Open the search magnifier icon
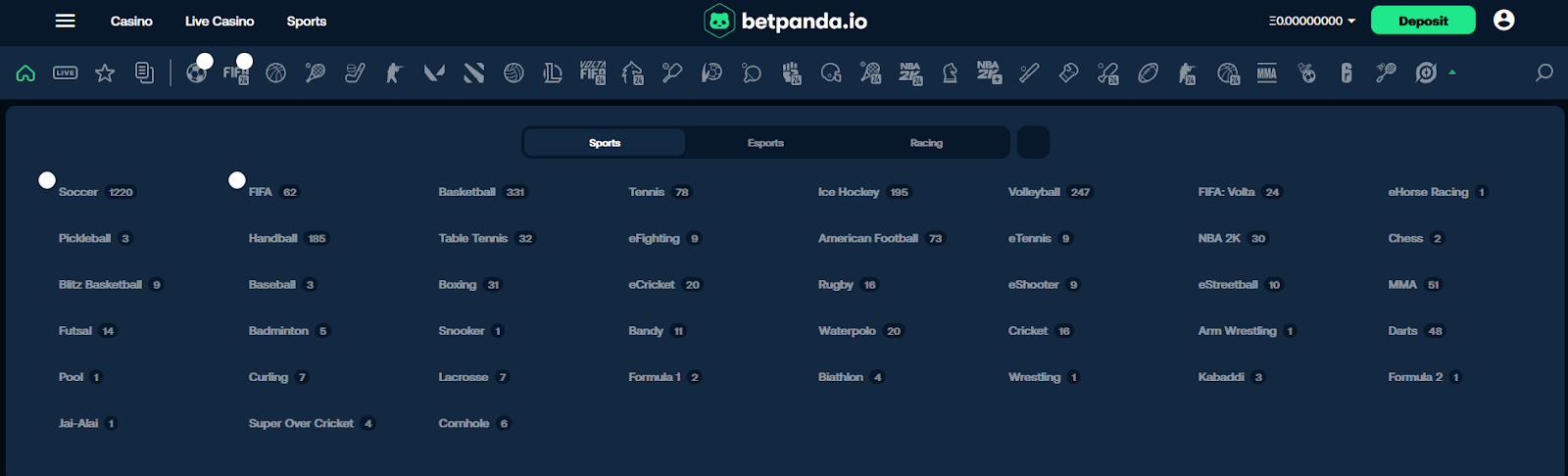The image size is (1568, 476). pyautogui.click(x=1543, y=72)
